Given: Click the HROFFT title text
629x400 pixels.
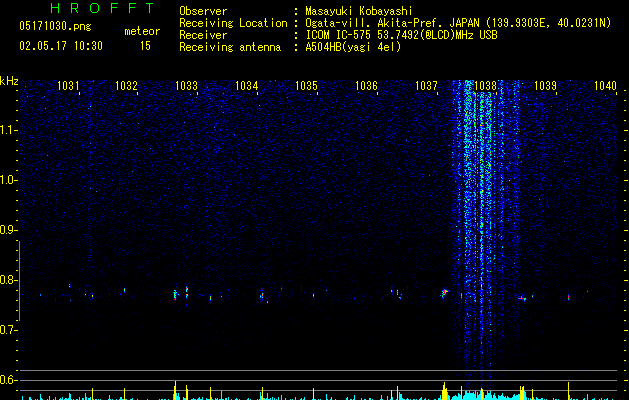Looking at the screenshot, I should pyautogui.click(x=102, y=8).
